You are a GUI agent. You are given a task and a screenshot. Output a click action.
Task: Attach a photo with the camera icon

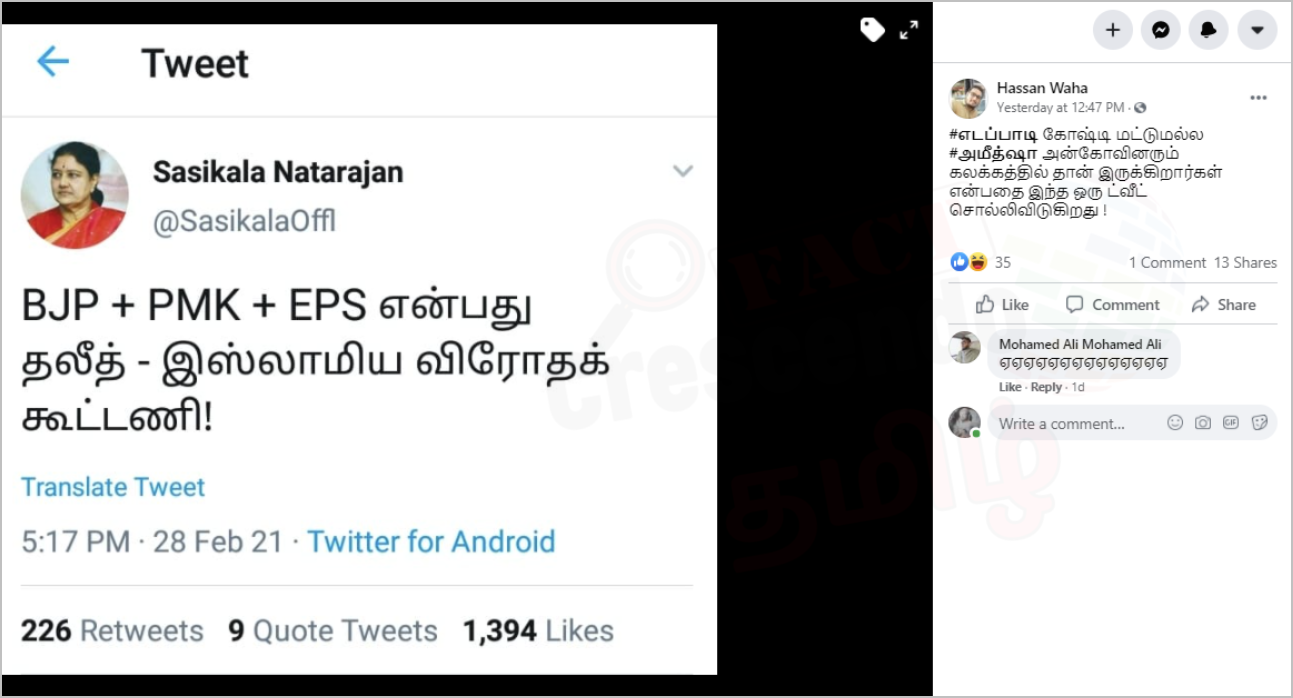click(1203, 423)
